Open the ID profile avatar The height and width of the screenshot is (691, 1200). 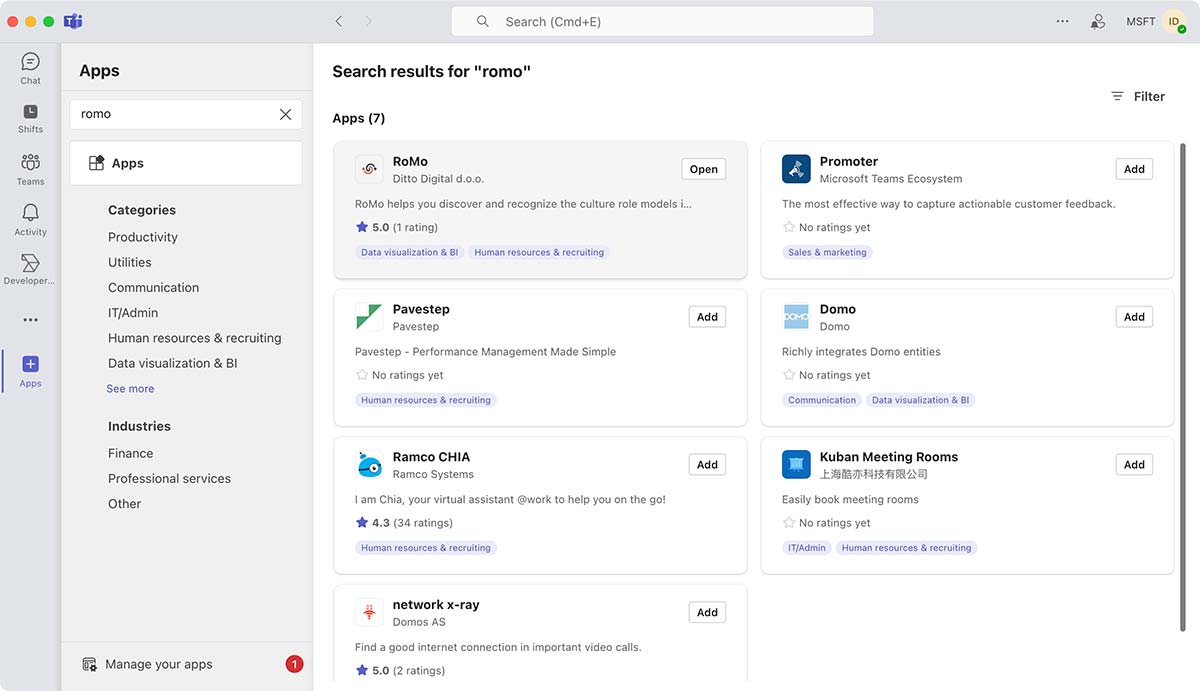pyautogui.click(x=1174, y=21)
